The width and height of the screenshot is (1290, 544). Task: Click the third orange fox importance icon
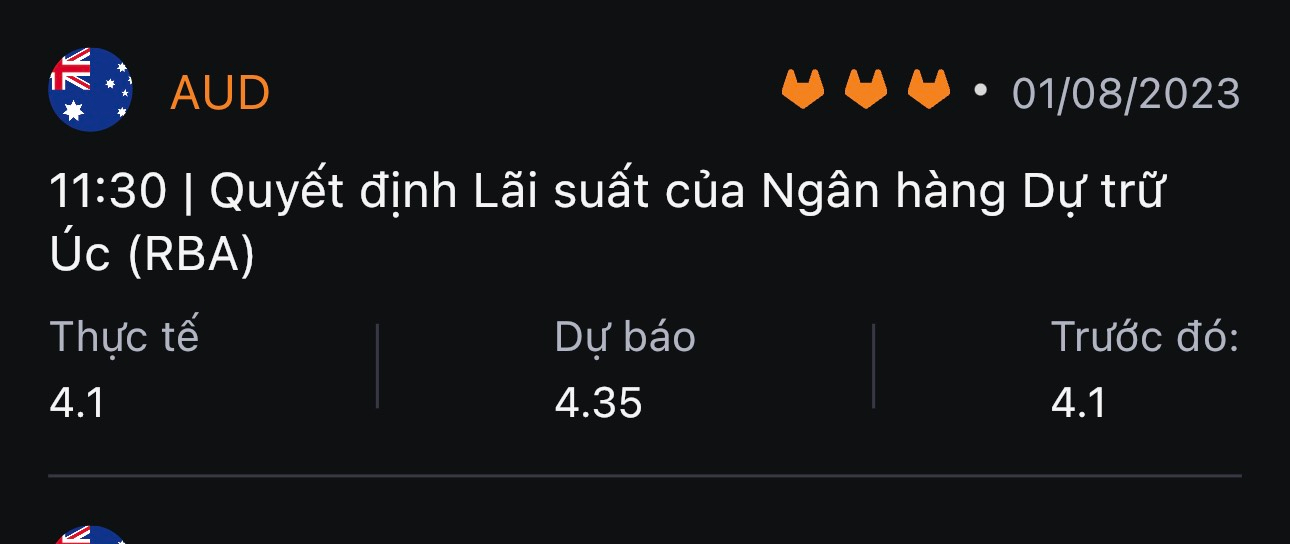[929, 89]
